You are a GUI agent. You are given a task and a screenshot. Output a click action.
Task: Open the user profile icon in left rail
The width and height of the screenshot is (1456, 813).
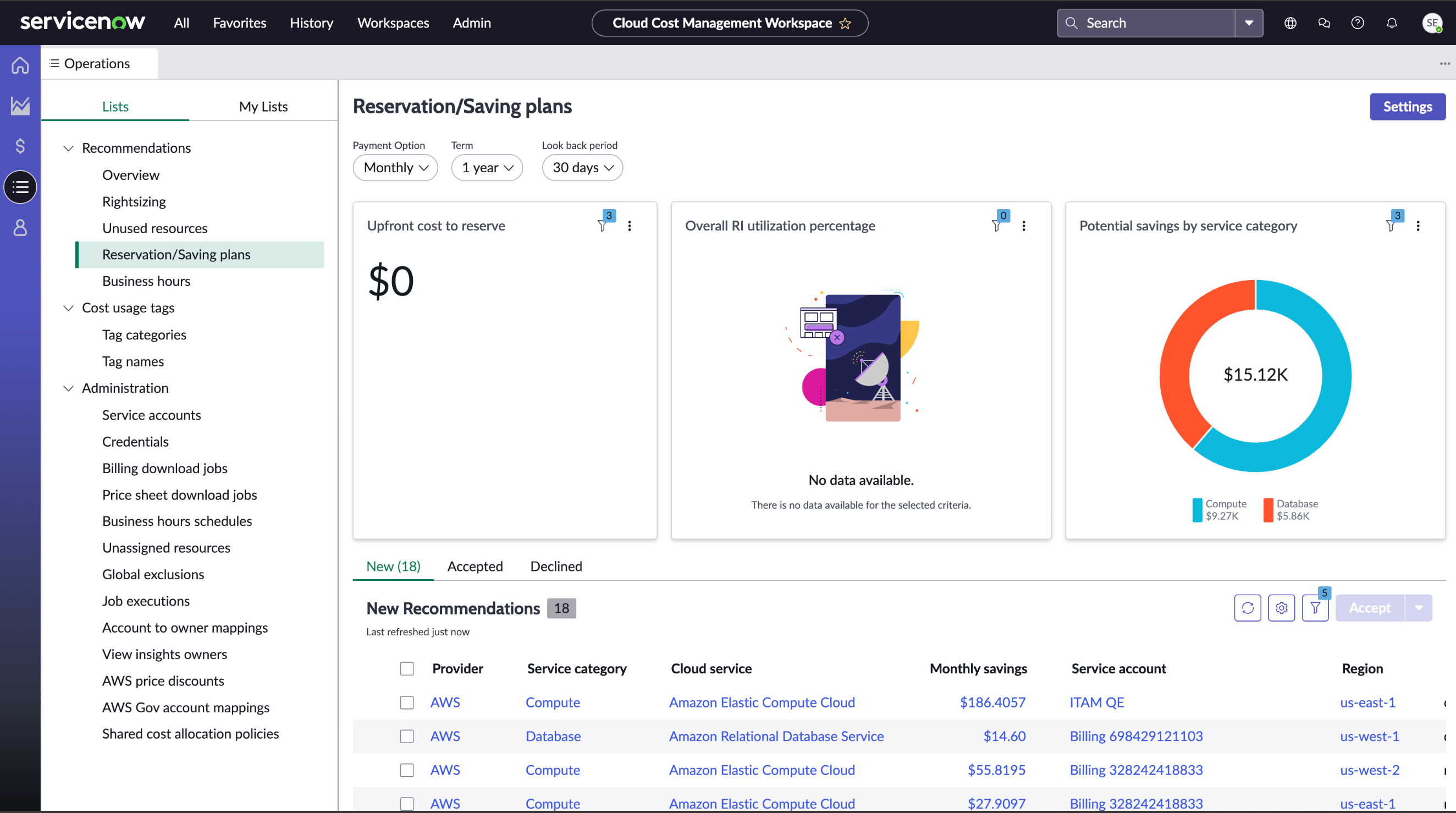click(x=20, y=228)
